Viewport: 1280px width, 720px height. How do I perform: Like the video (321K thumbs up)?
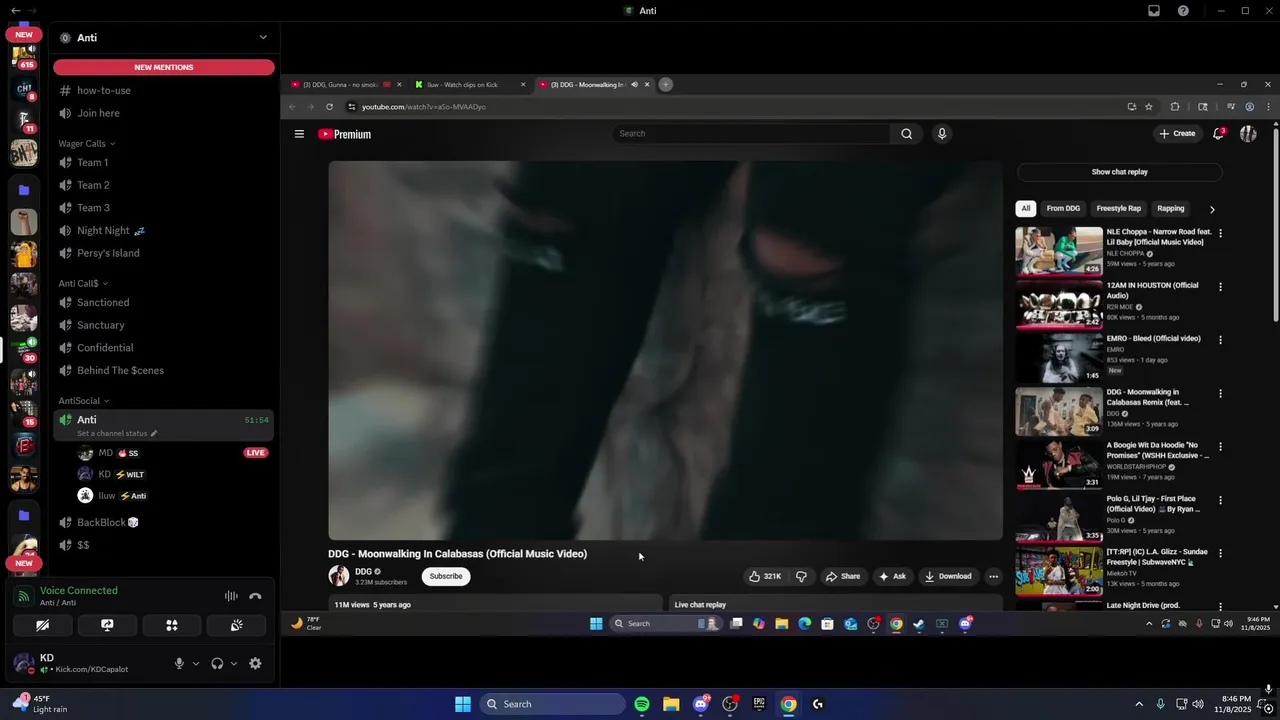click(x=765, y=576)
